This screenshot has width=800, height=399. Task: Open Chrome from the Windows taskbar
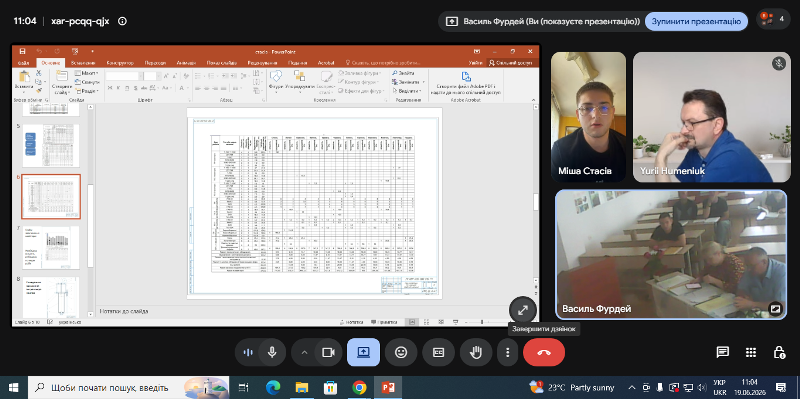(x=359, y=388)
